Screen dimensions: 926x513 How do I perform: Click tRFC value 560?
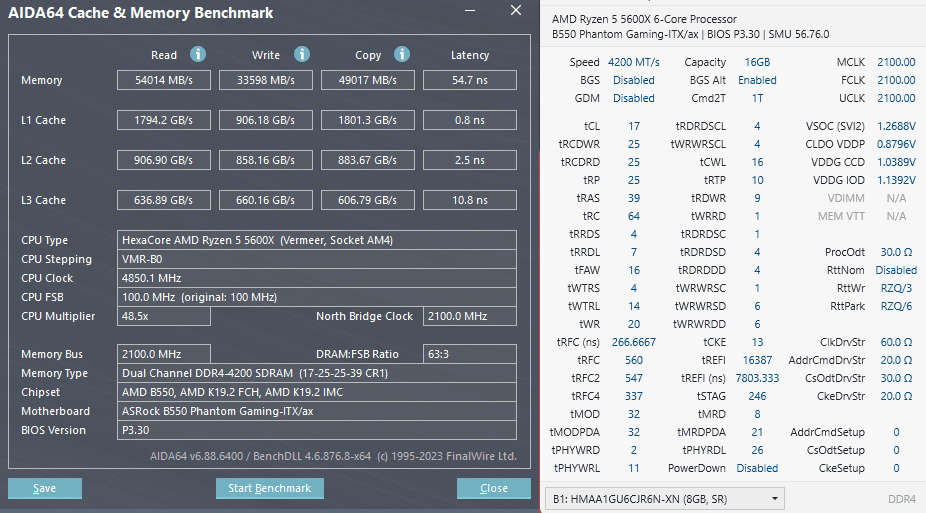click(634, 360)
